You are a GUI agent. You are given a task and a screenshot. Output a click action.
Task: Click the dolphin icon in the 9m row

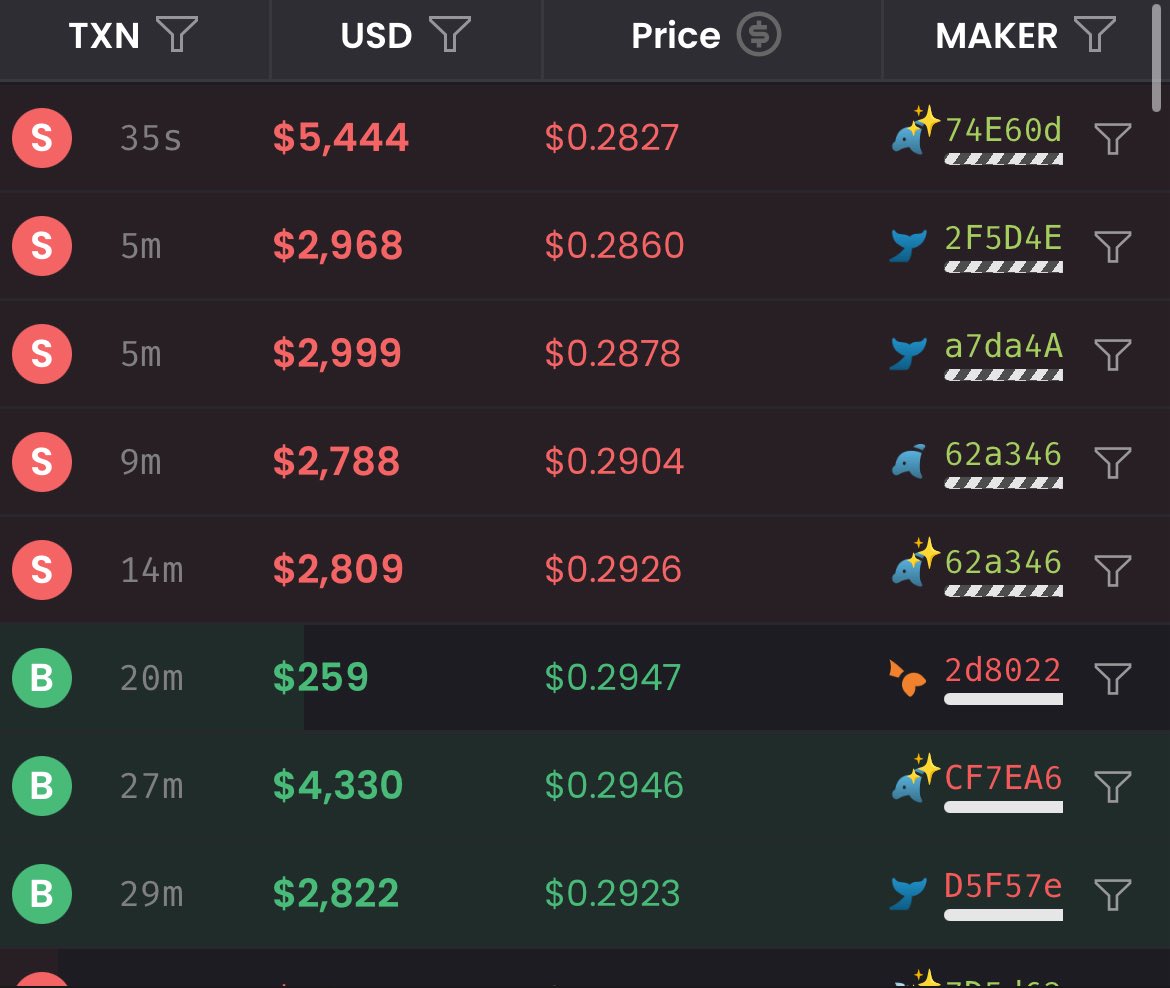click(909, 461)
